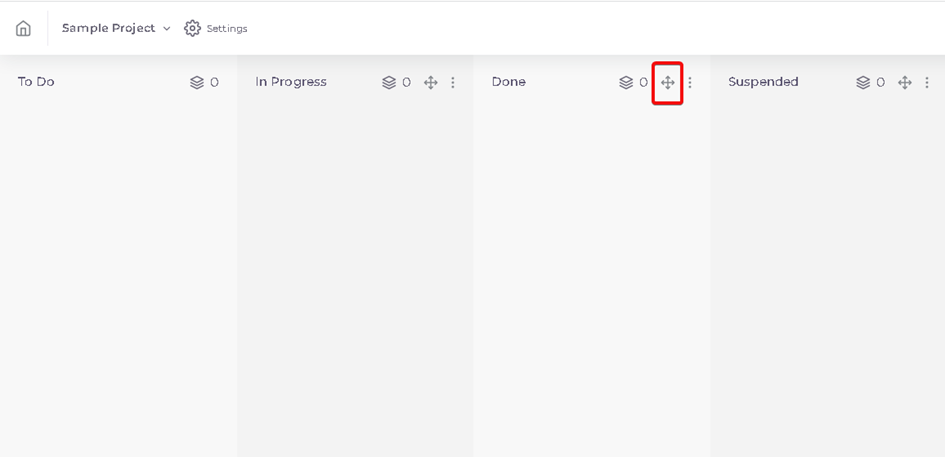Viewport: 945px width, 457px height.
Task: Click the Settings gear icon
Action: tap(192, 28)
